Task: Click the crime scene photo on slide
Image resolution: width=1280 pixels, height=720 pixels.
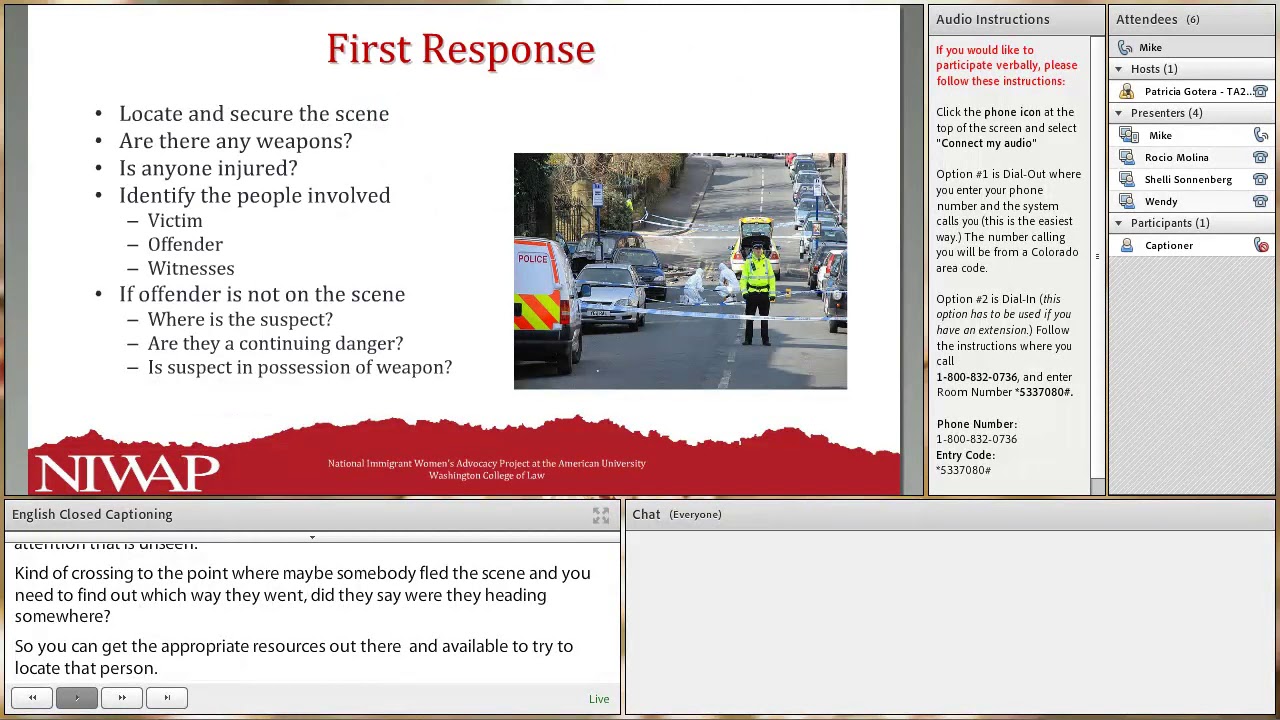Action: 680,271
